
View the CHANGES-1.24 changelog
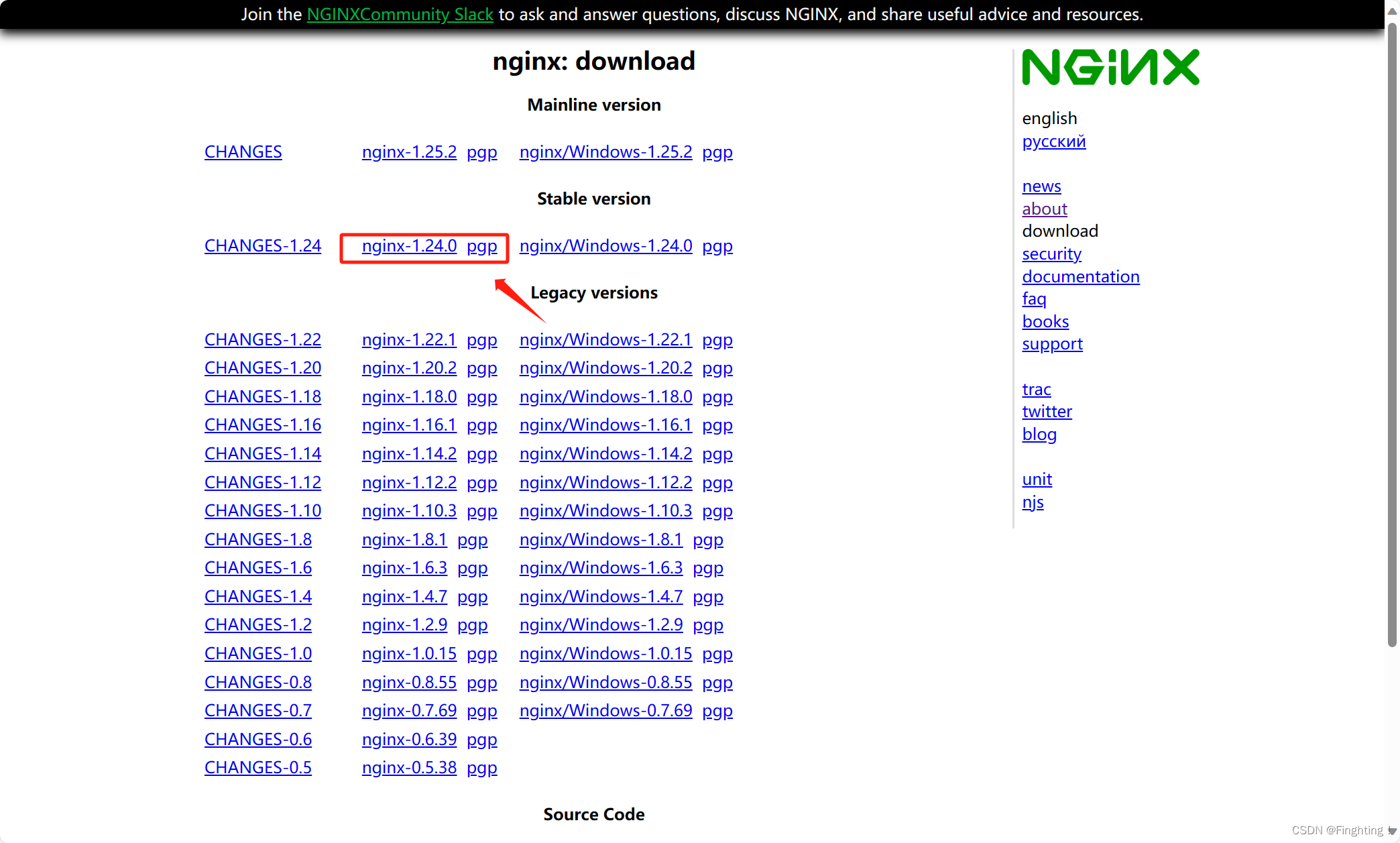(x=262, y=246)
